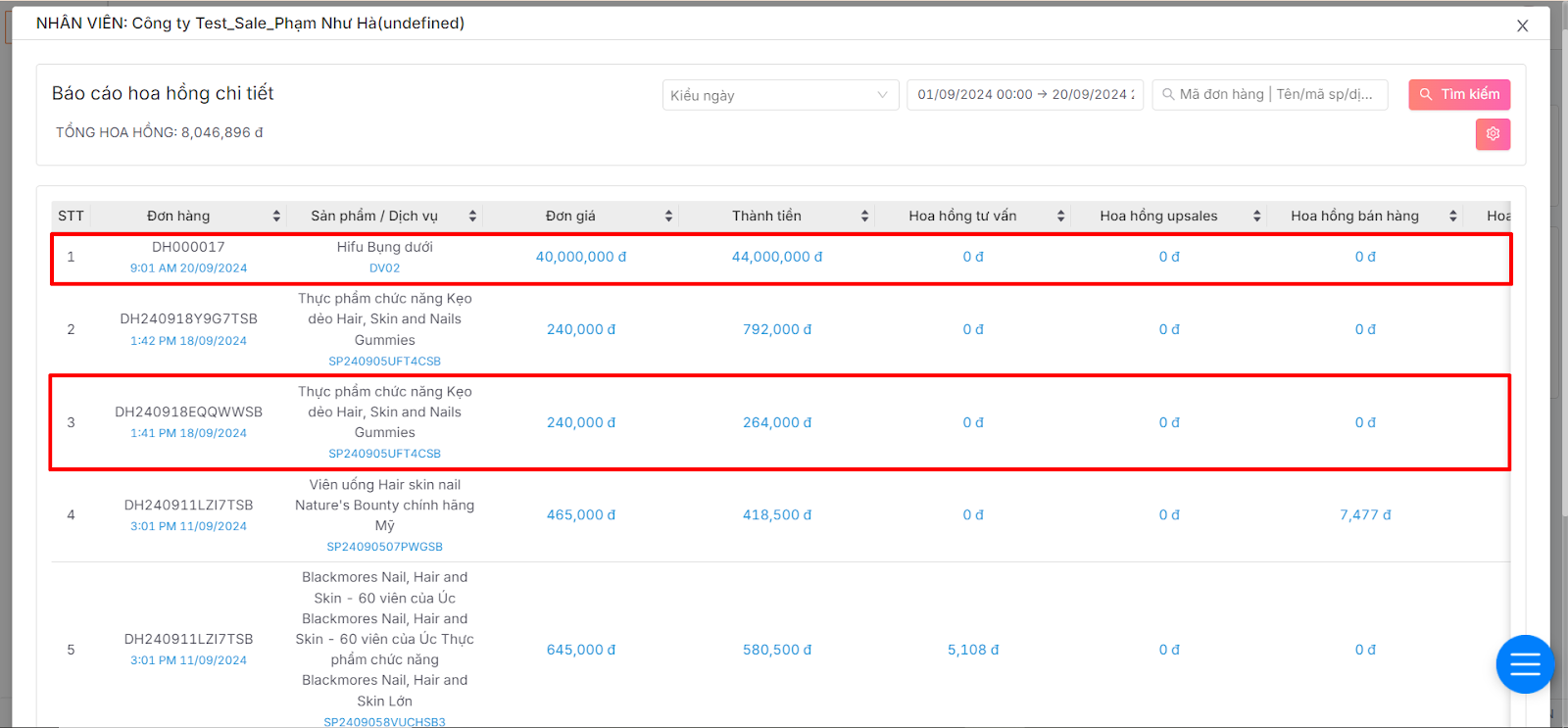The width and height of the screenshot is (1568, 728).
Task: Sort the Hoa hồng bán hàng column
Action: 1452,217
